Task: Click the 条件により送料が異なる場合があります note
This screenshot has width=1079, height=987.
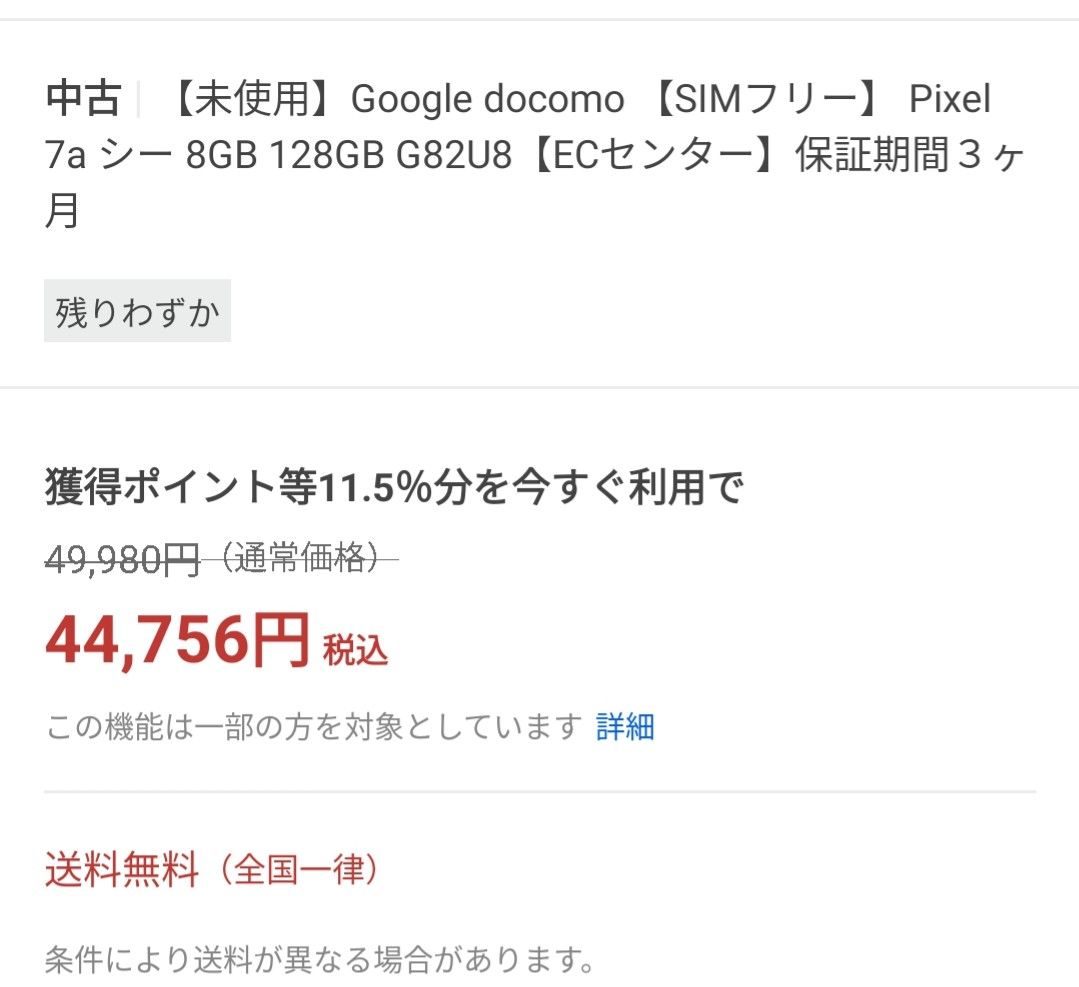Action: [318, 961]
